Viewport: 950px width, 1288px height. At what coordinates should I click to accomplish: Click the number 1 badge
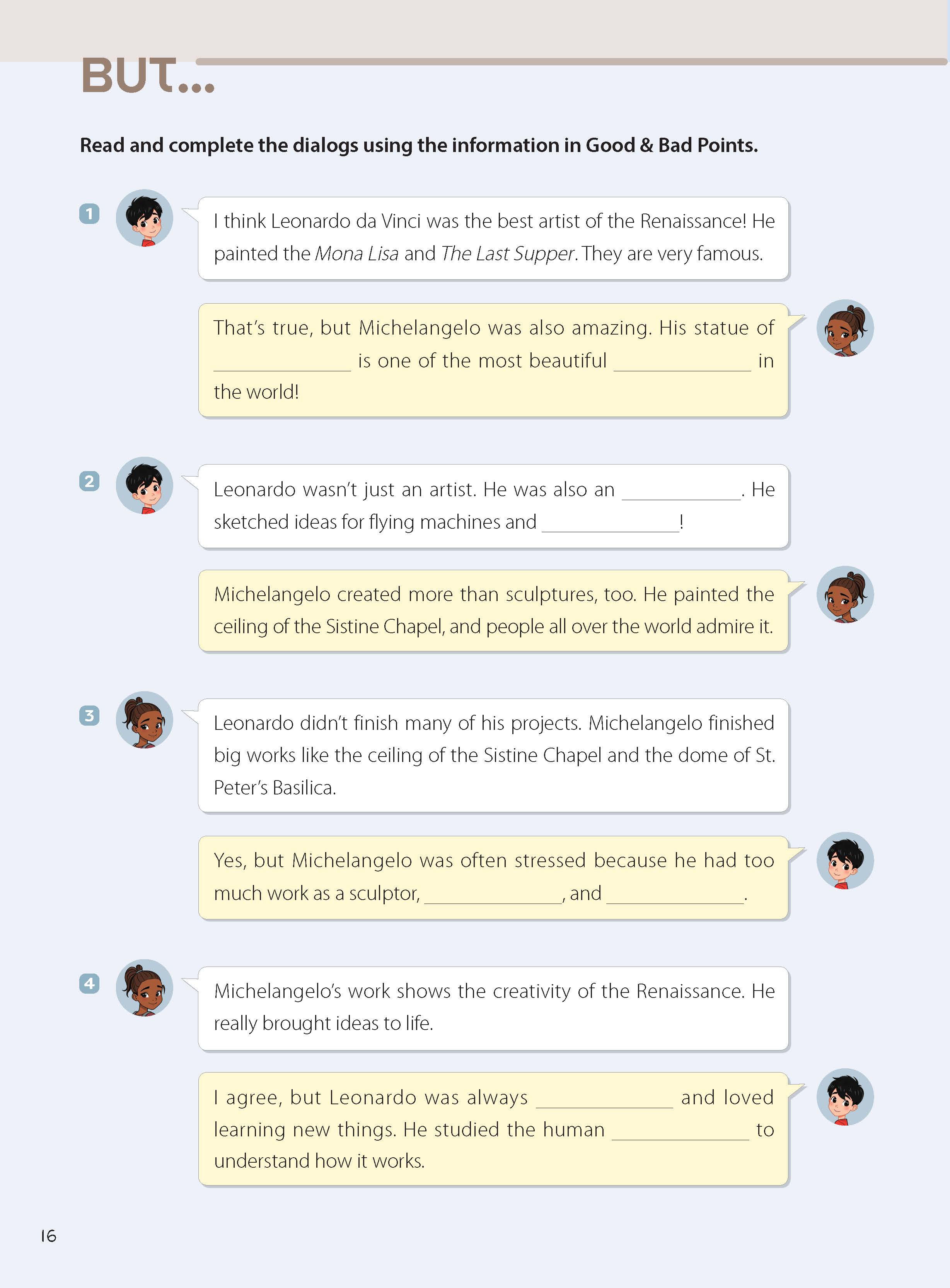[x=89, y=214]
